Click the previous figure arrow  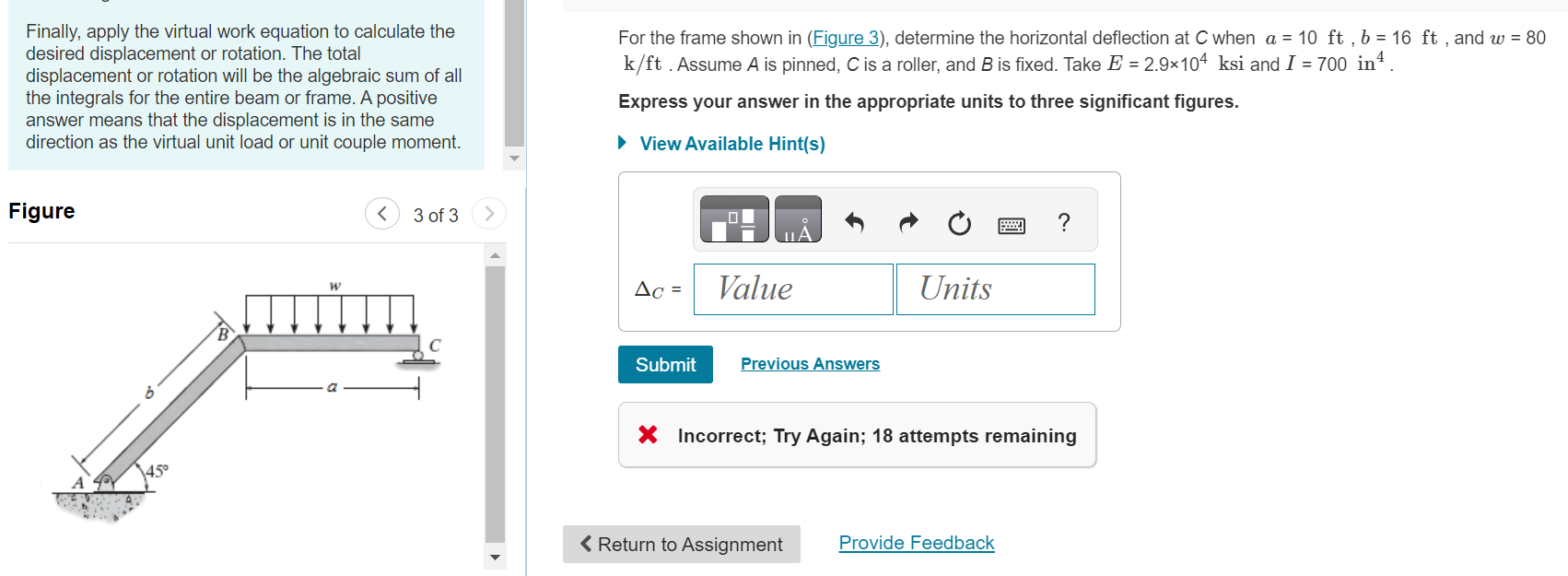coord(381,213)
